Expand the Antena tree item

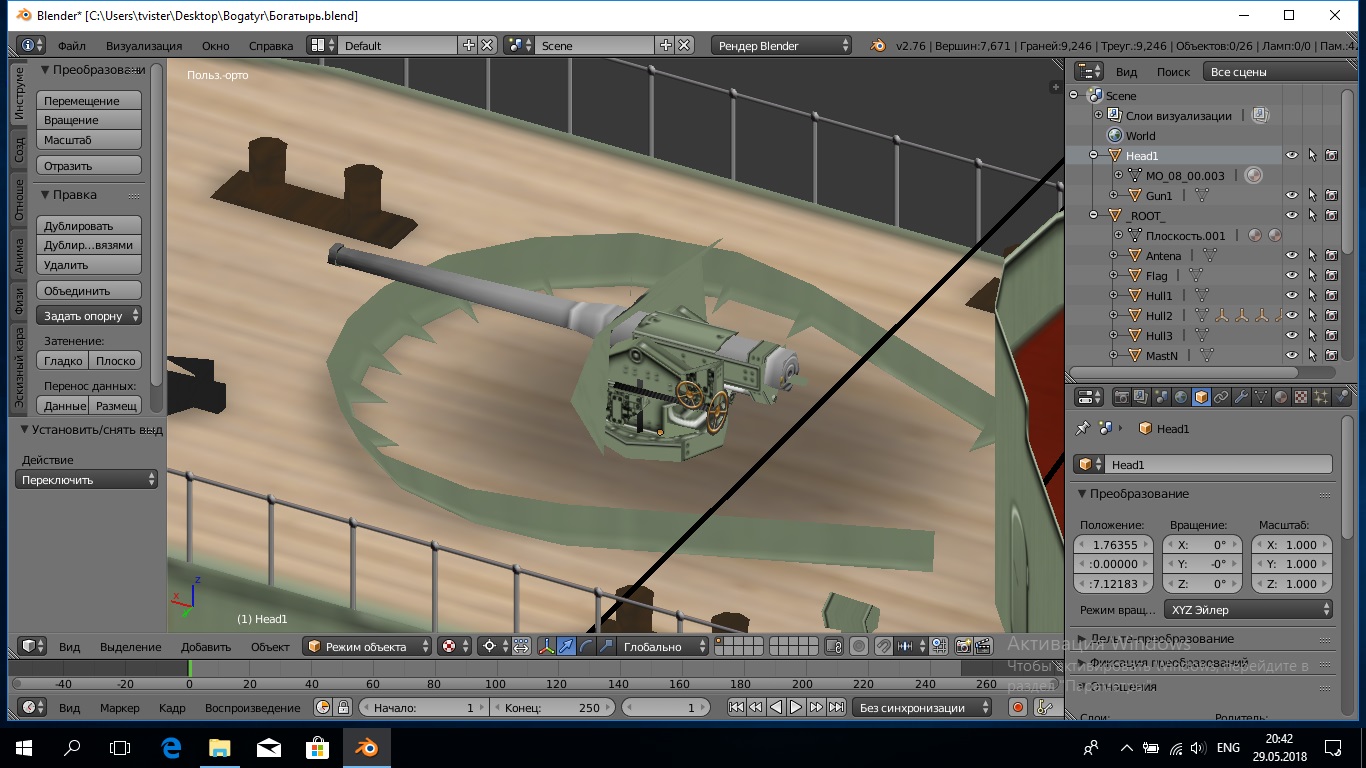[1114, 256]
